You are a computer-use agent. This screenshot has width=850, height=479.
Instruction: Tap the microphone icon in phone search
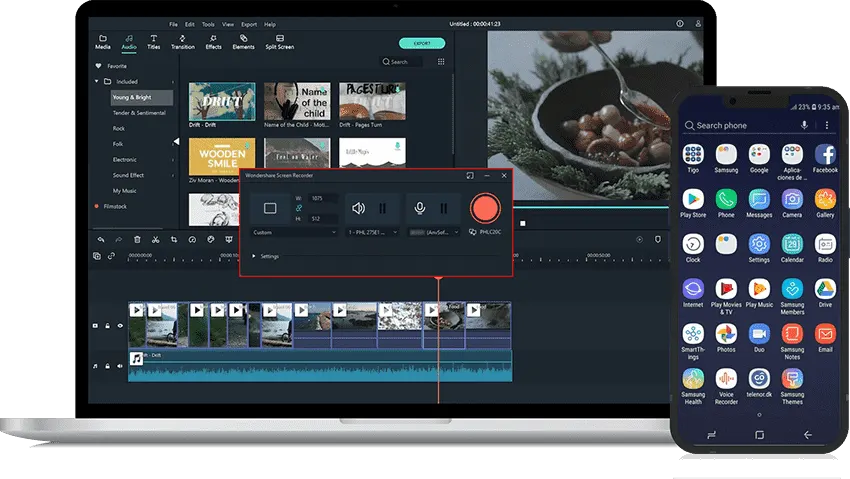pyautogui.click(x=804, y=125)
